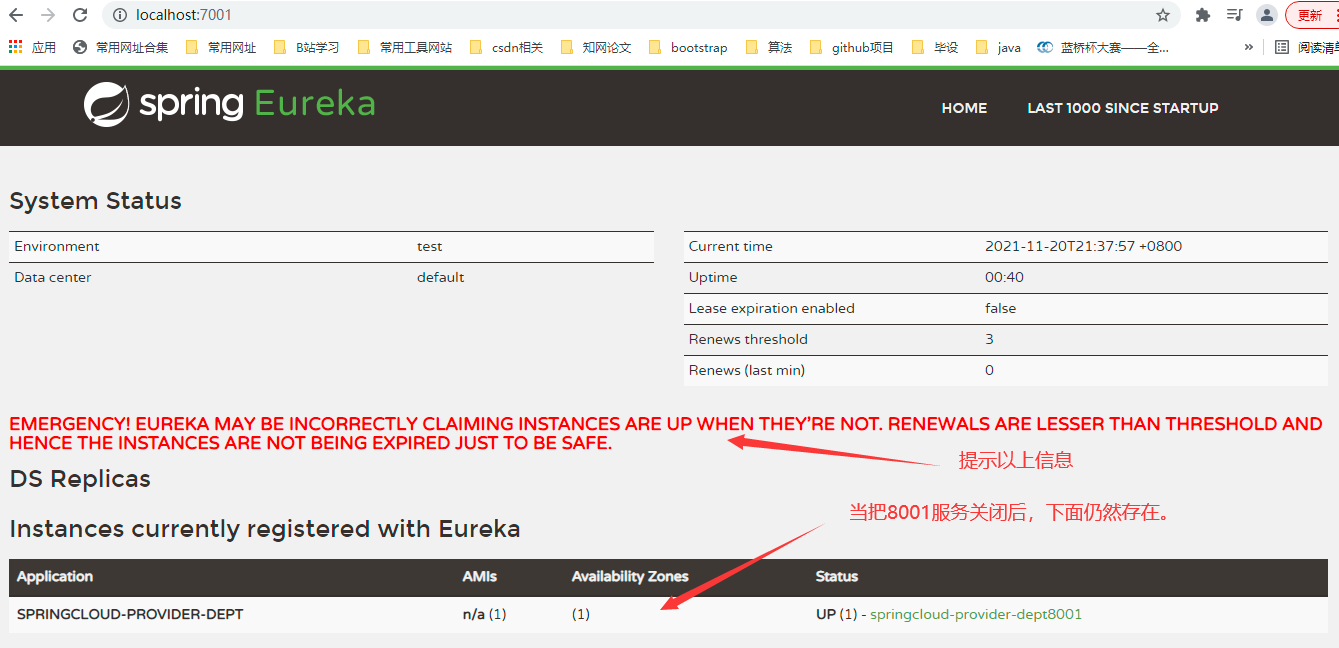Image resolution: width=1339 pixels, height=648 pixels.
Task: Click the address bar showing localhost:7001
Action: coord(640,15)
